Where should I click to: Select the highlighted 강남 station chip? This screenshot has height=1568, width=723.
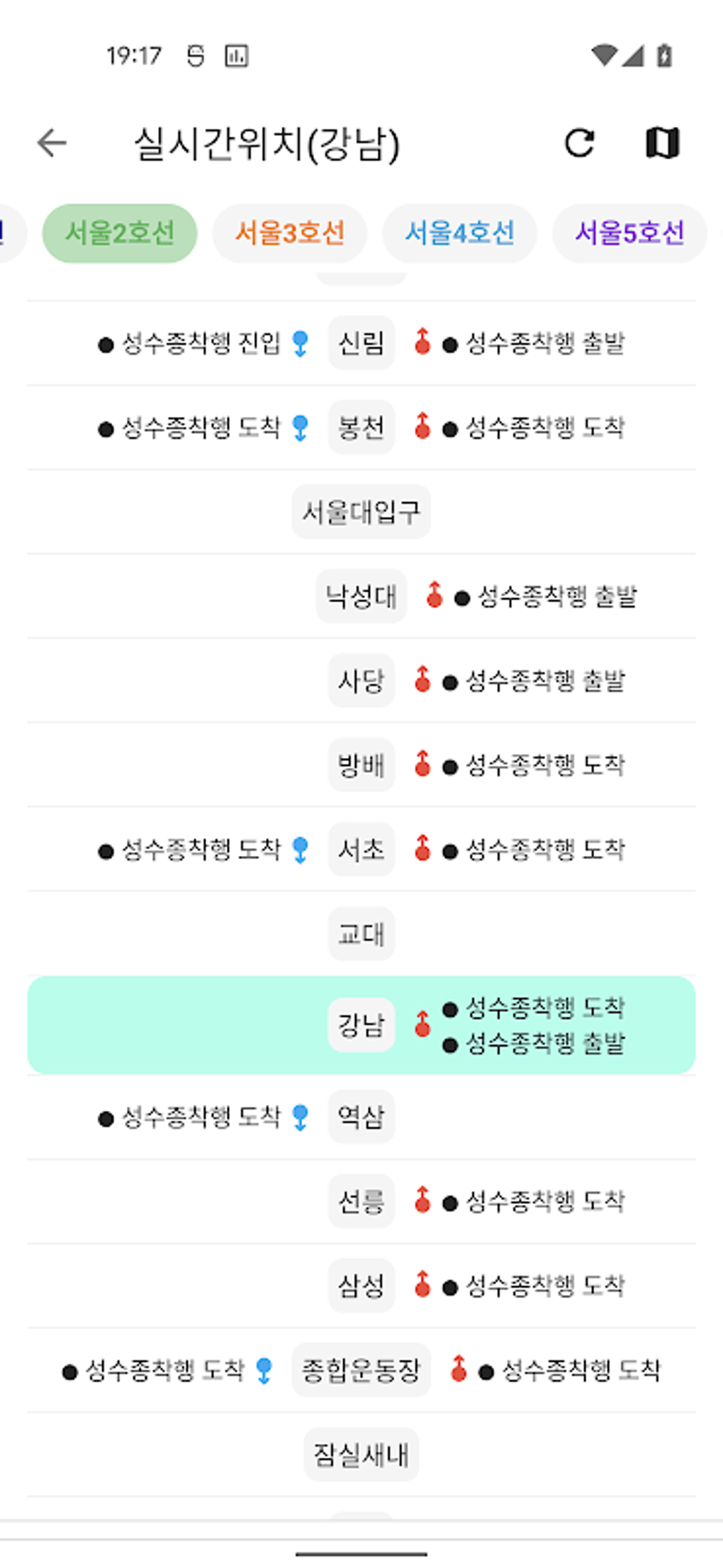pyautogui.click(x=361, y=1025)
